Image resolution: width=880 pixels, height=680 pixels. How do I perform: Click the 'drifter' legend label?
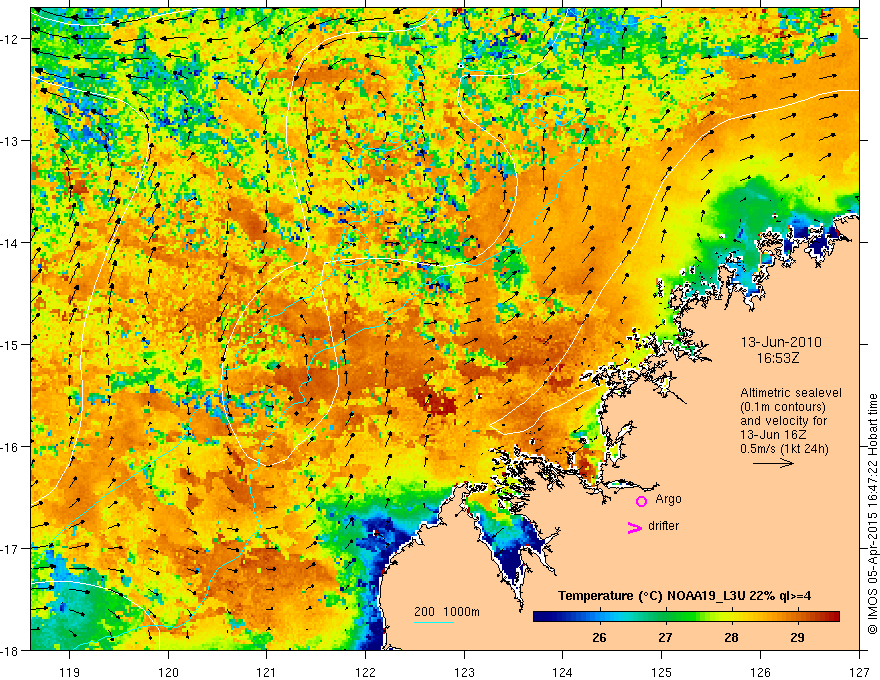click(663, 526)
